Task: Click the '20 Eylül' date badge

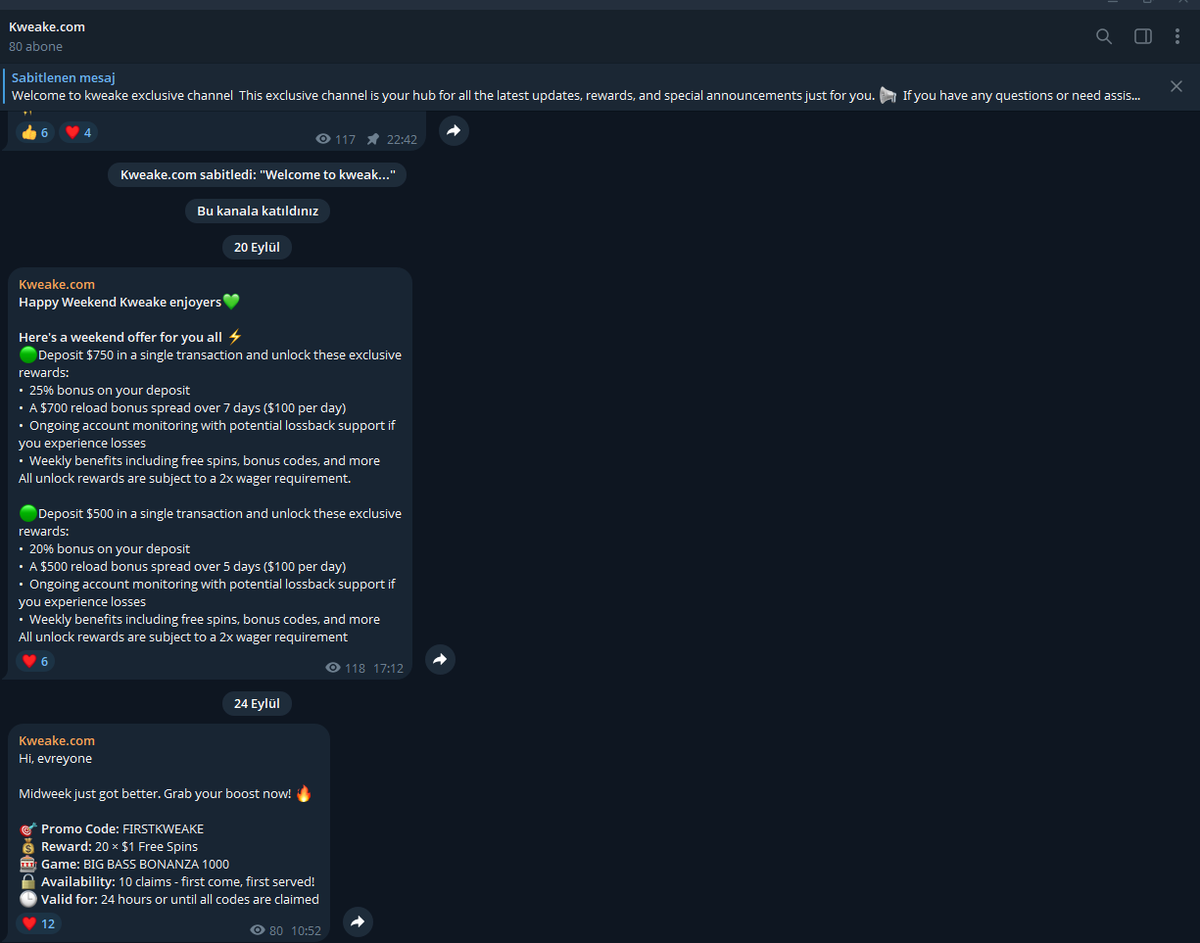Action: (x=256, y=248)
